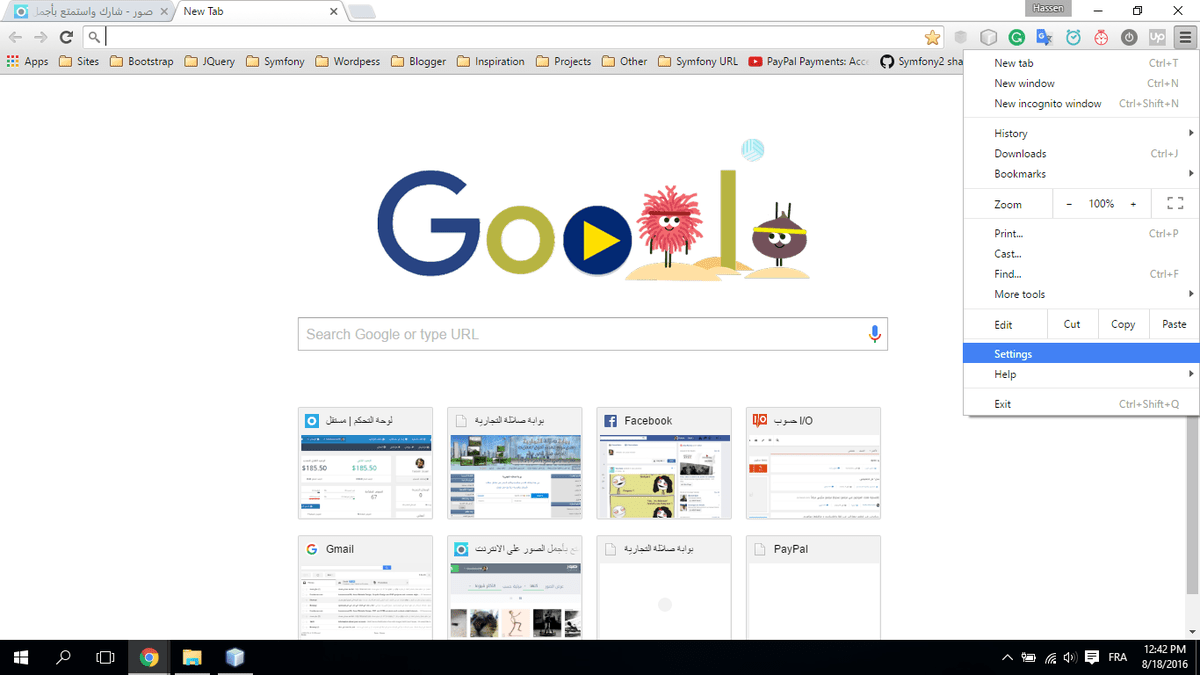
Task: Click the volume icon in system tray
Action: pyautogui.click(x=1070, y=657)
